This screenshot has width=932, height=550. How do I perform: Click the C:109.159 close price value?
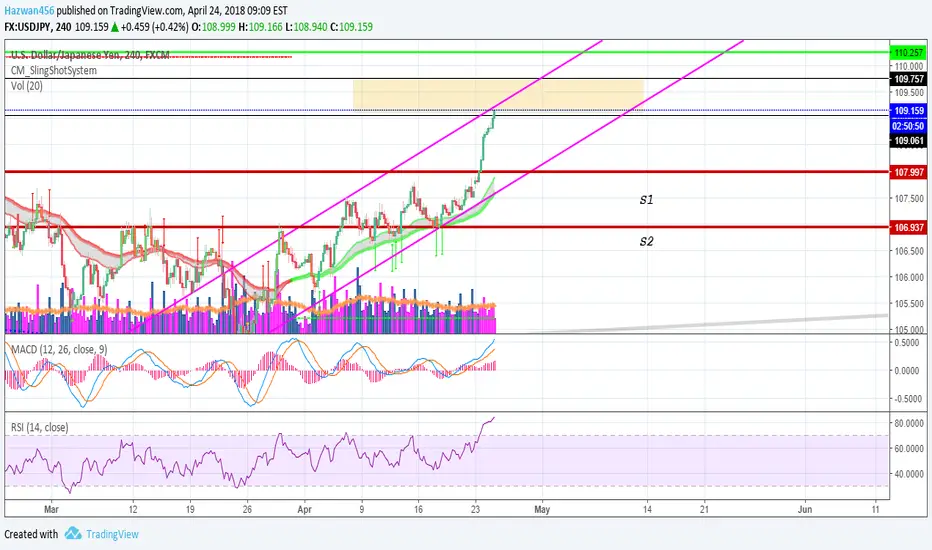[x=351, y=27]
